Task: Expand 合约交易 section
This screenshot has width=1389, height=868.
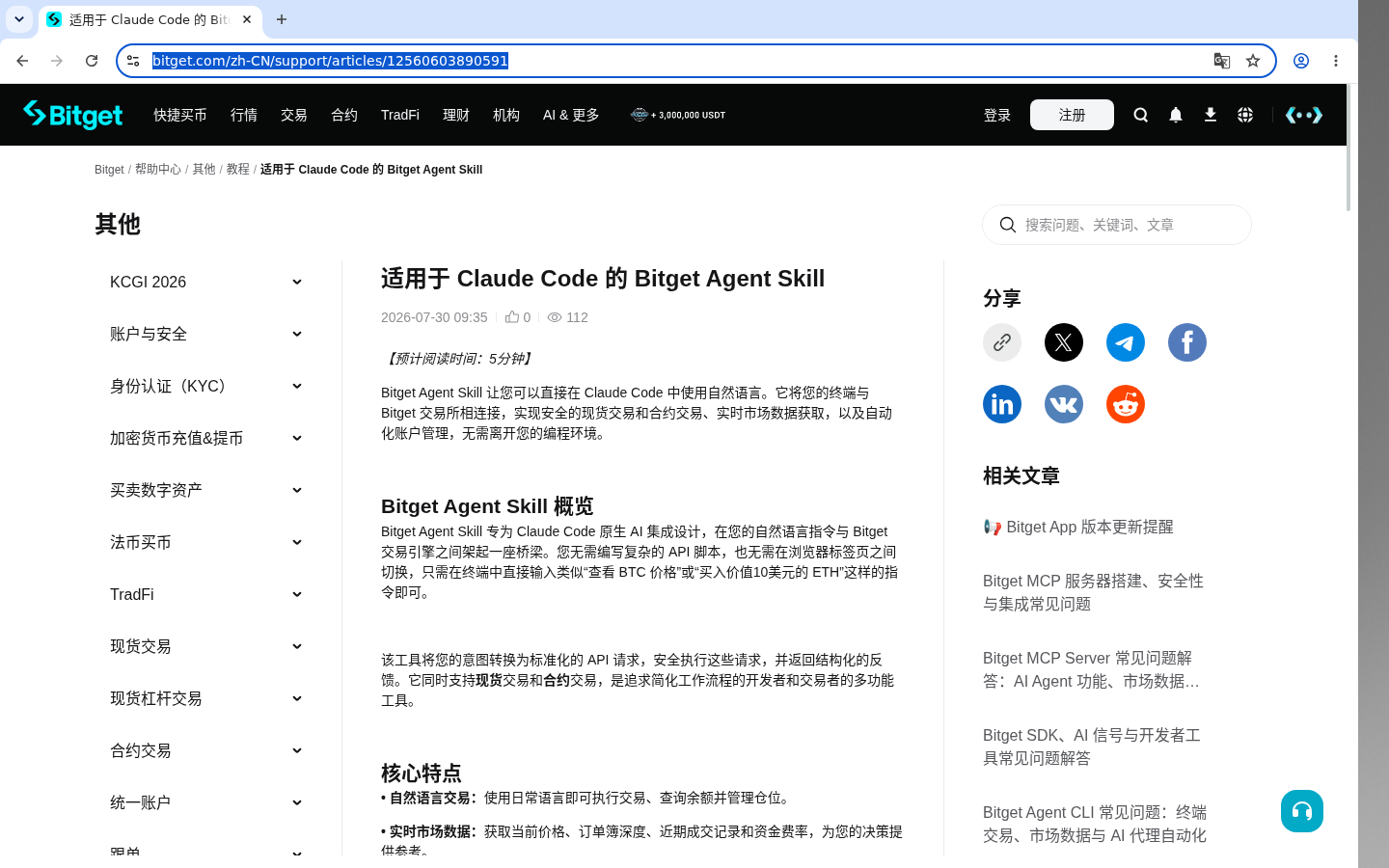Action: click(206, 750)
